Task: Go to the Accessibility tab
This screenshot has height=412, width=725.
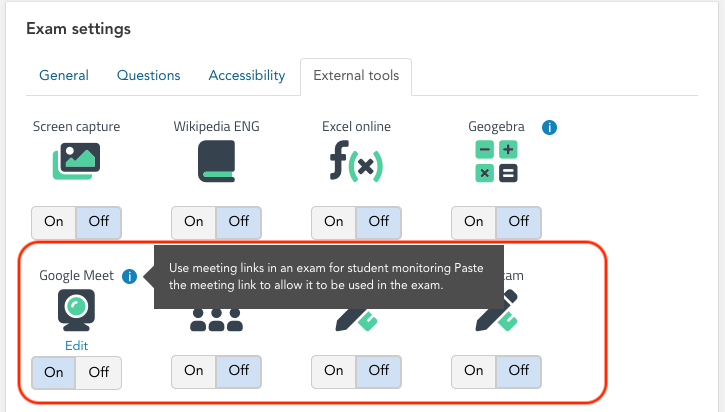Action: point(247,76)
